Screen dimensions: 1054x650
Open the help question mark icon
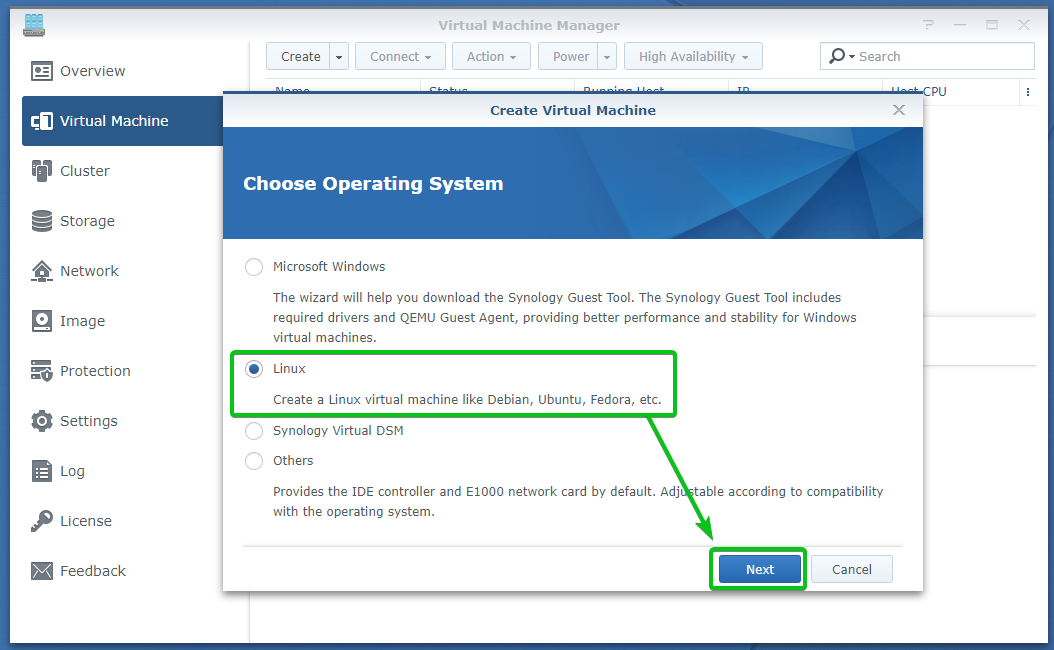(928, 25)
